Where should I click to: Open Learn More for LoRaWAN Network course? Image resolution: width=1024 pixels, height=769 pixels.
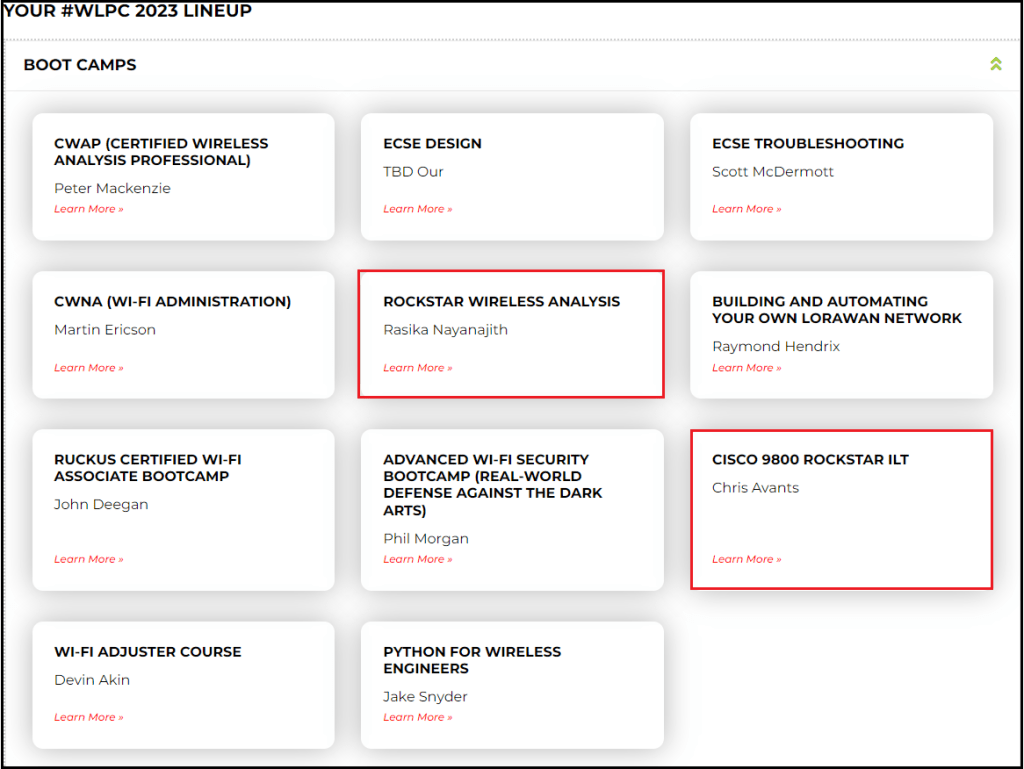pos(746,368)
